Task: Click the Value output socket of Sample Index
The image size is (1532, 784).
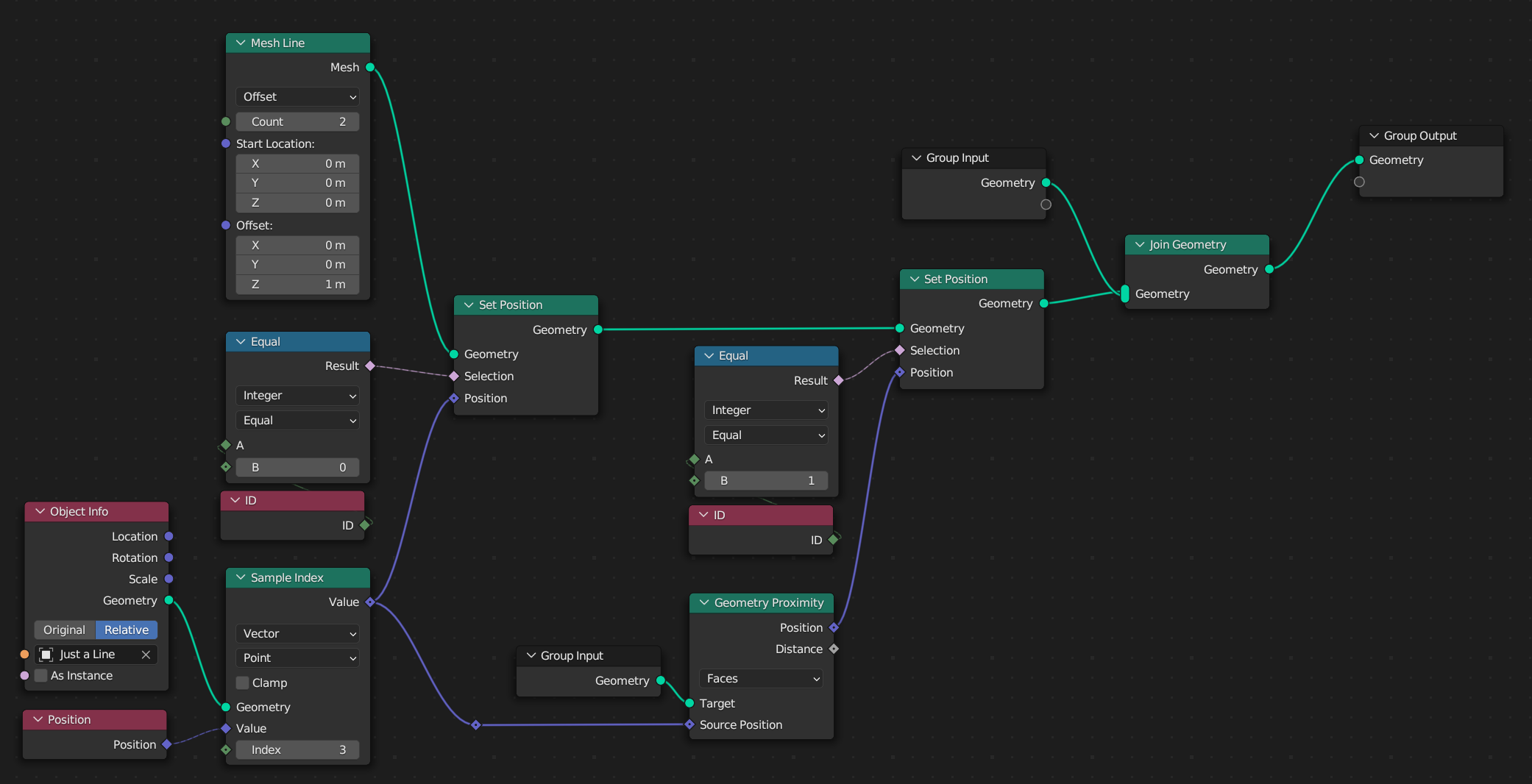Action: point(370,602)
